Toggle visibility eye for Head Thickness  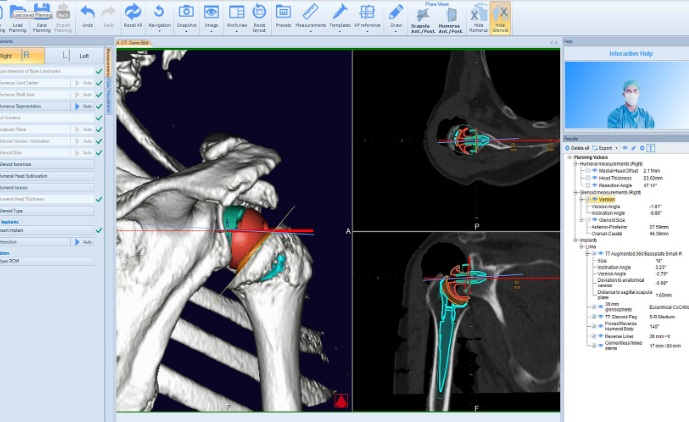(x=594, y=178)
